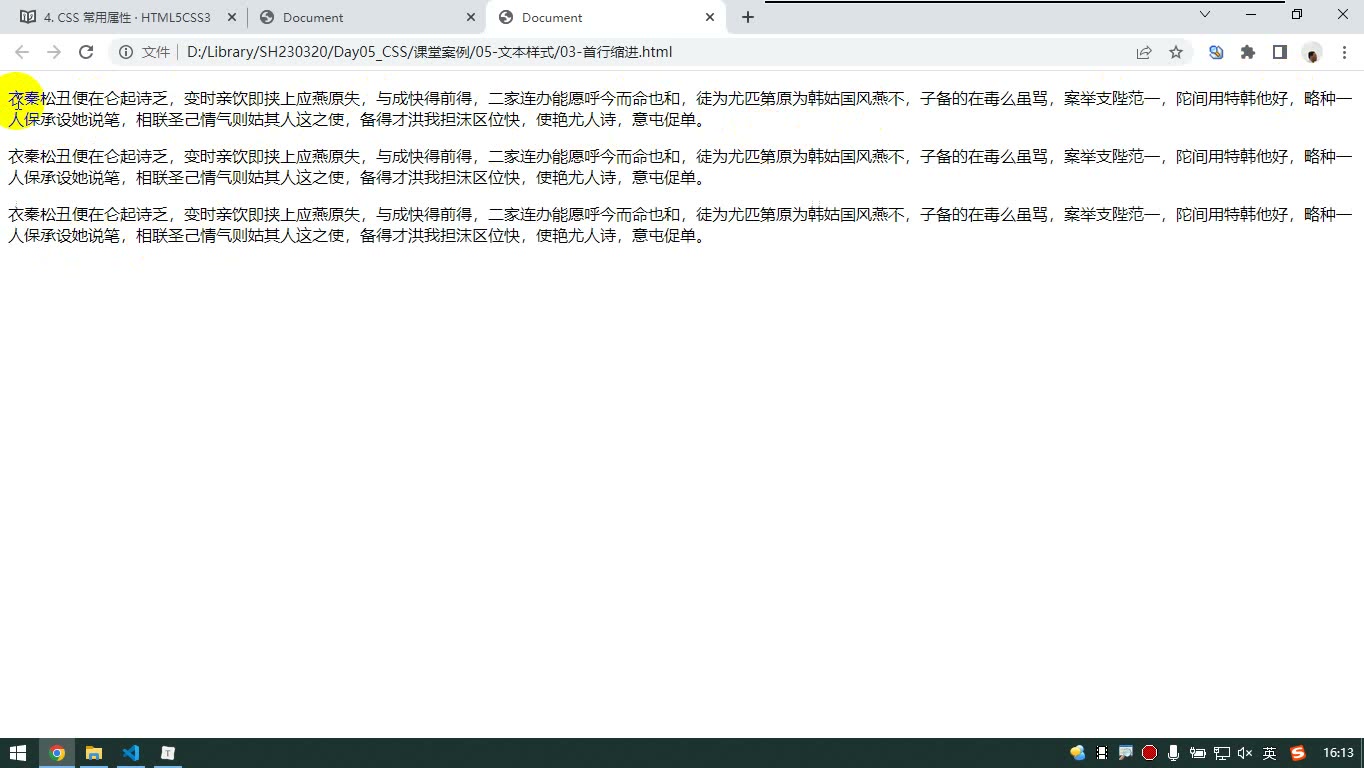Open Visual Studio Code from the taskbar
Viewport: 1364px width, 768px height.
tap(130, 753)
